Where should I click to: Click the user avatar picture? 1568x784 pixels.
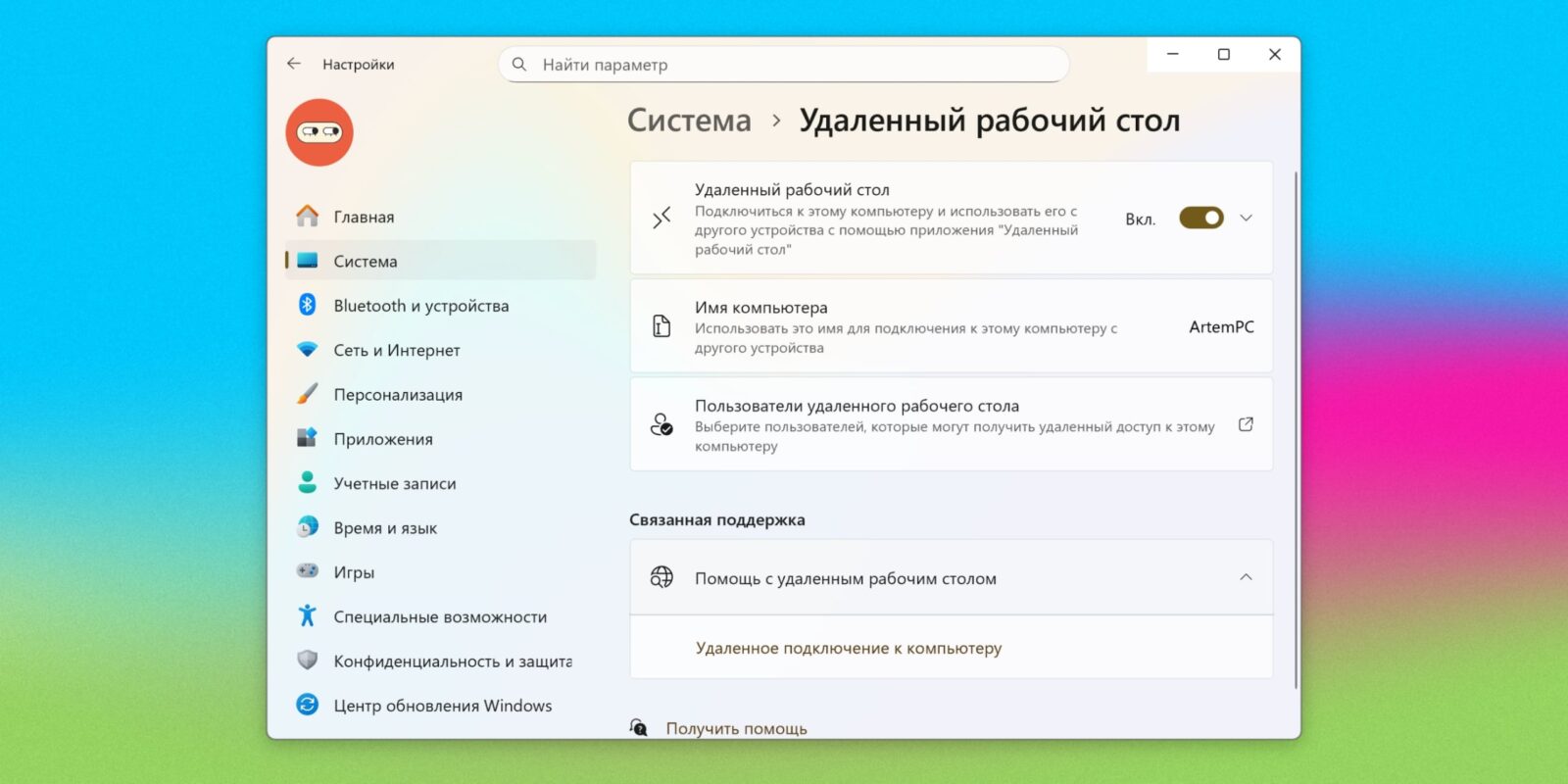pos(319,132)
